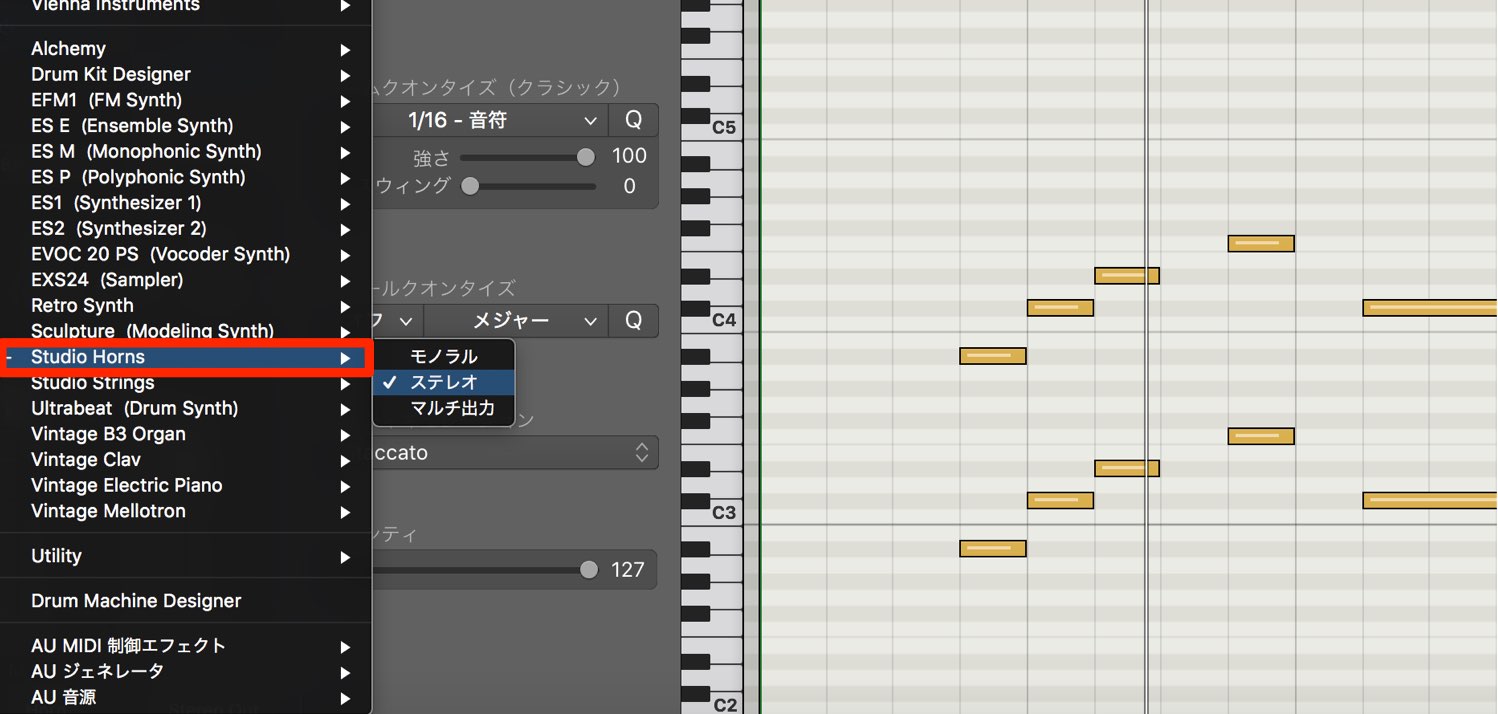The width and height of the screenshot is (1498, 714).
Task: Select the highest MIDI note in piano roll
Action: [1261, 244]
